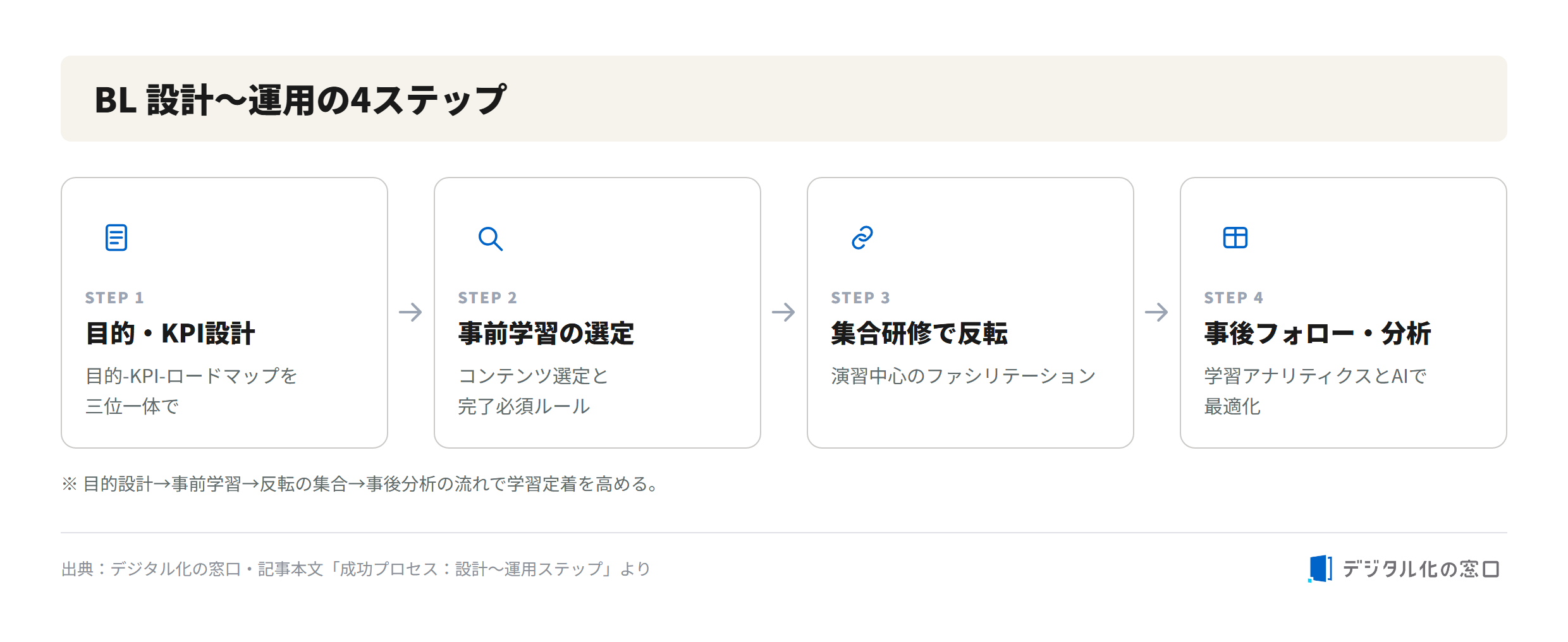Screen dimensions: 1568x642
Task: Select the 事前学習の選定 heading
Action: point(546,334)
